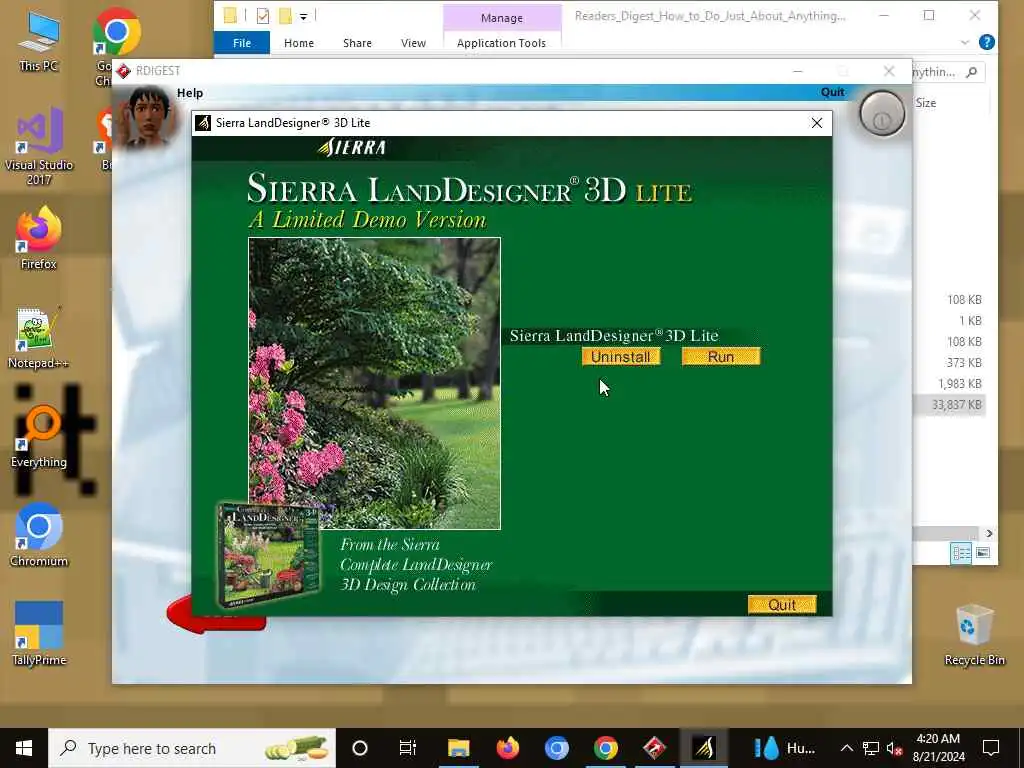Open the View ribbon tab in Explorer
The height and width of the screenshot is (768, 1024).
coord(413,42)
